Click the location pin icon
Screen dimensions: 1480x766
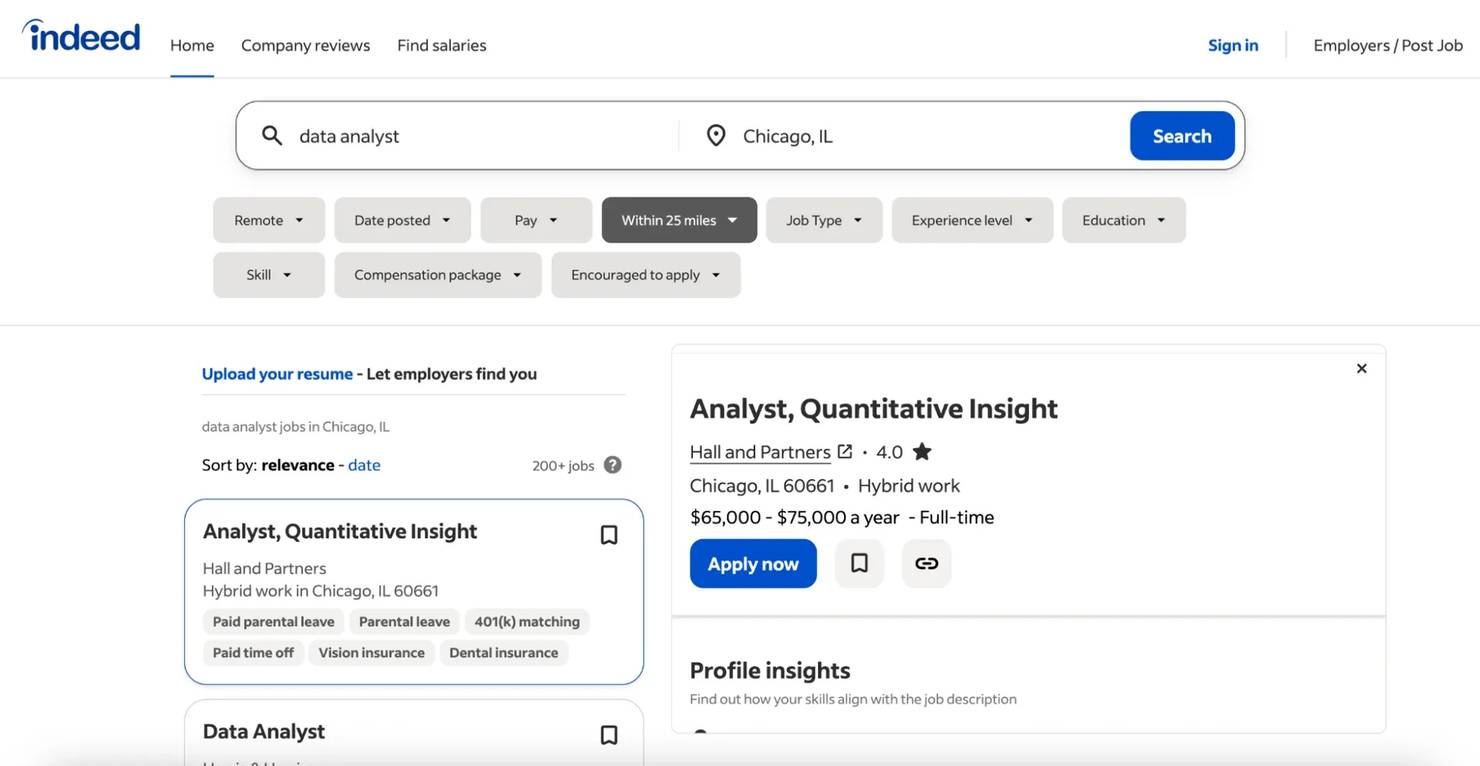click(716, 136)
